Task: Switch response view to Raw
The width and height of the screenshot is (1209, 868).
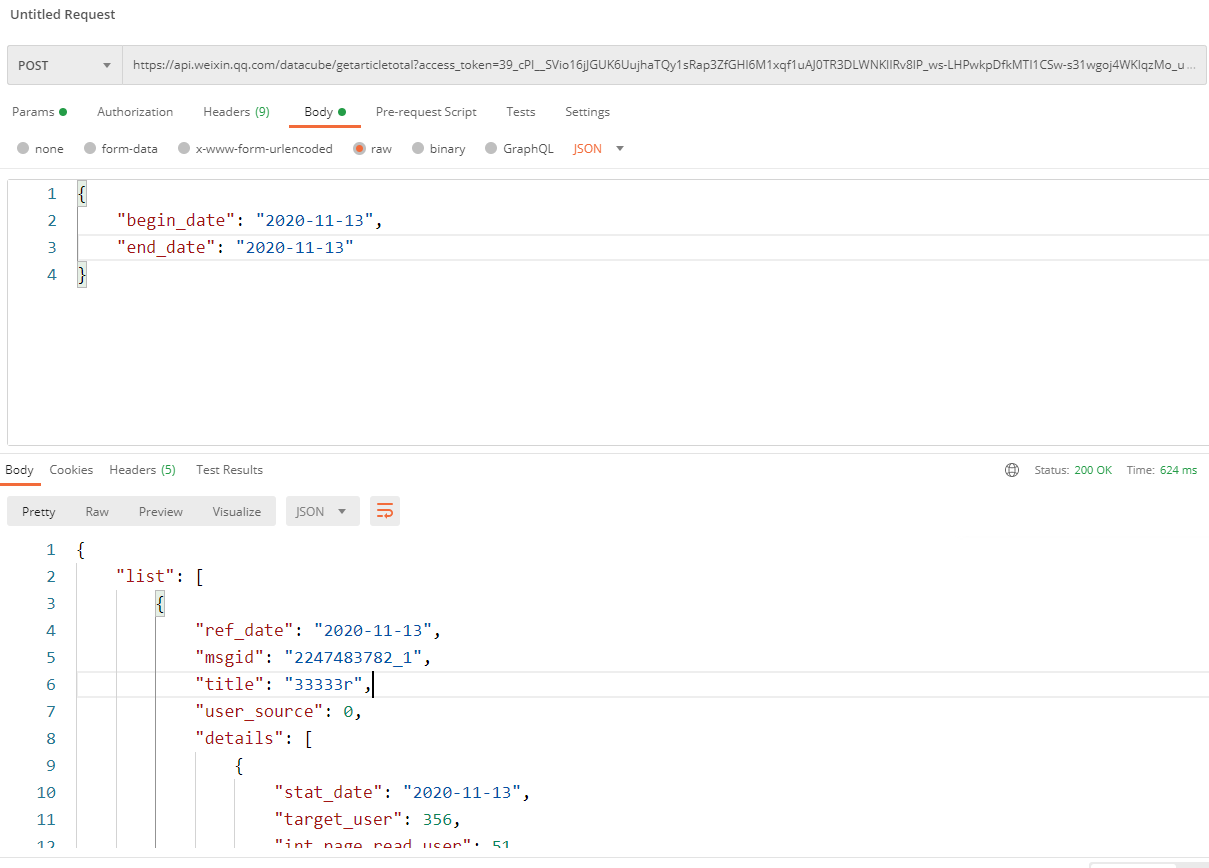Action: pyautogui.click(x=97, y=511)
